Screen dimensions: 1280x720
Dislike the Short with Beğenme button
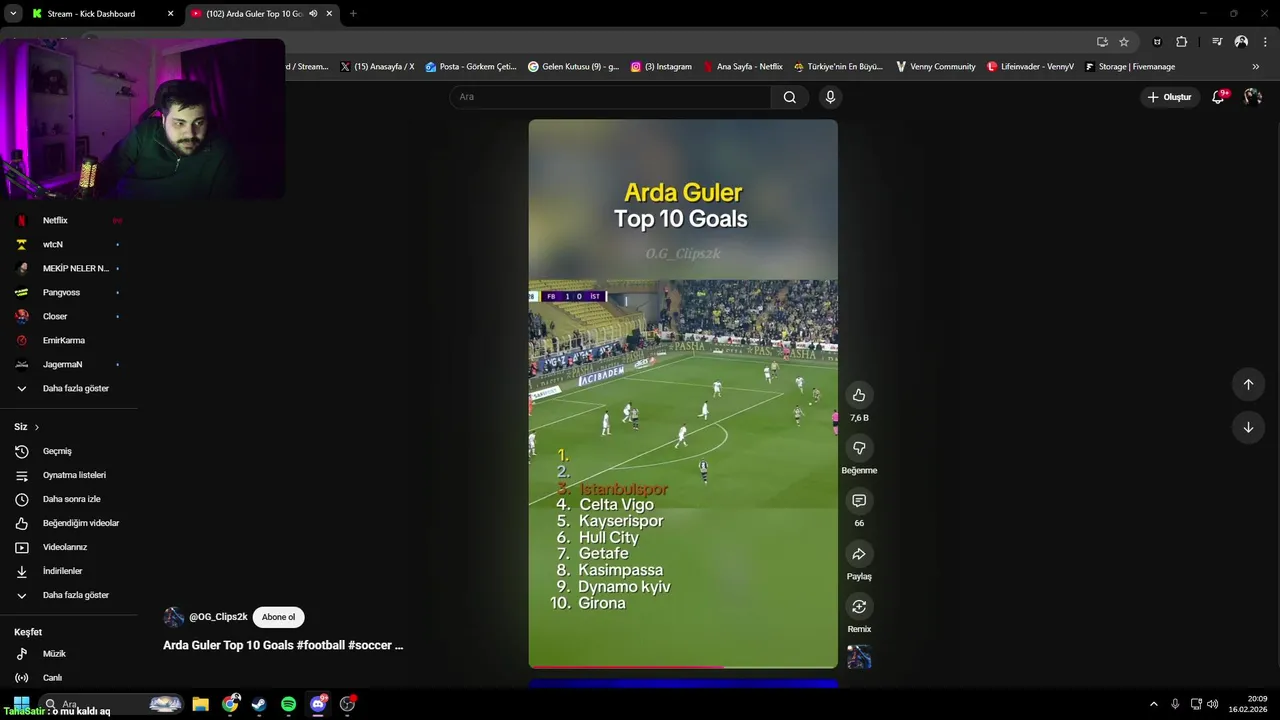pyautogui.click(x=858, y=448)
